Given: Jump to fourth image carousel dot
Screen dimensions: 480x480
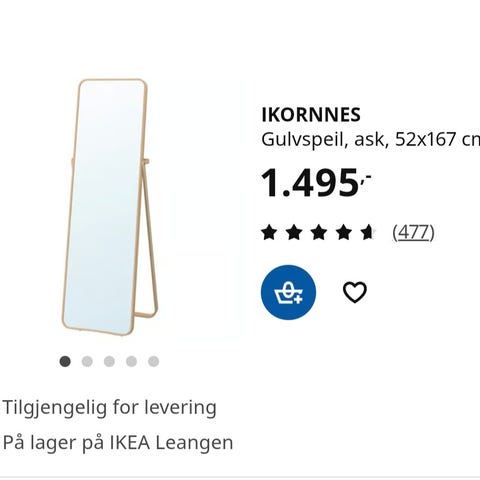Looking at the screenshot, I should tap(131, 361).
